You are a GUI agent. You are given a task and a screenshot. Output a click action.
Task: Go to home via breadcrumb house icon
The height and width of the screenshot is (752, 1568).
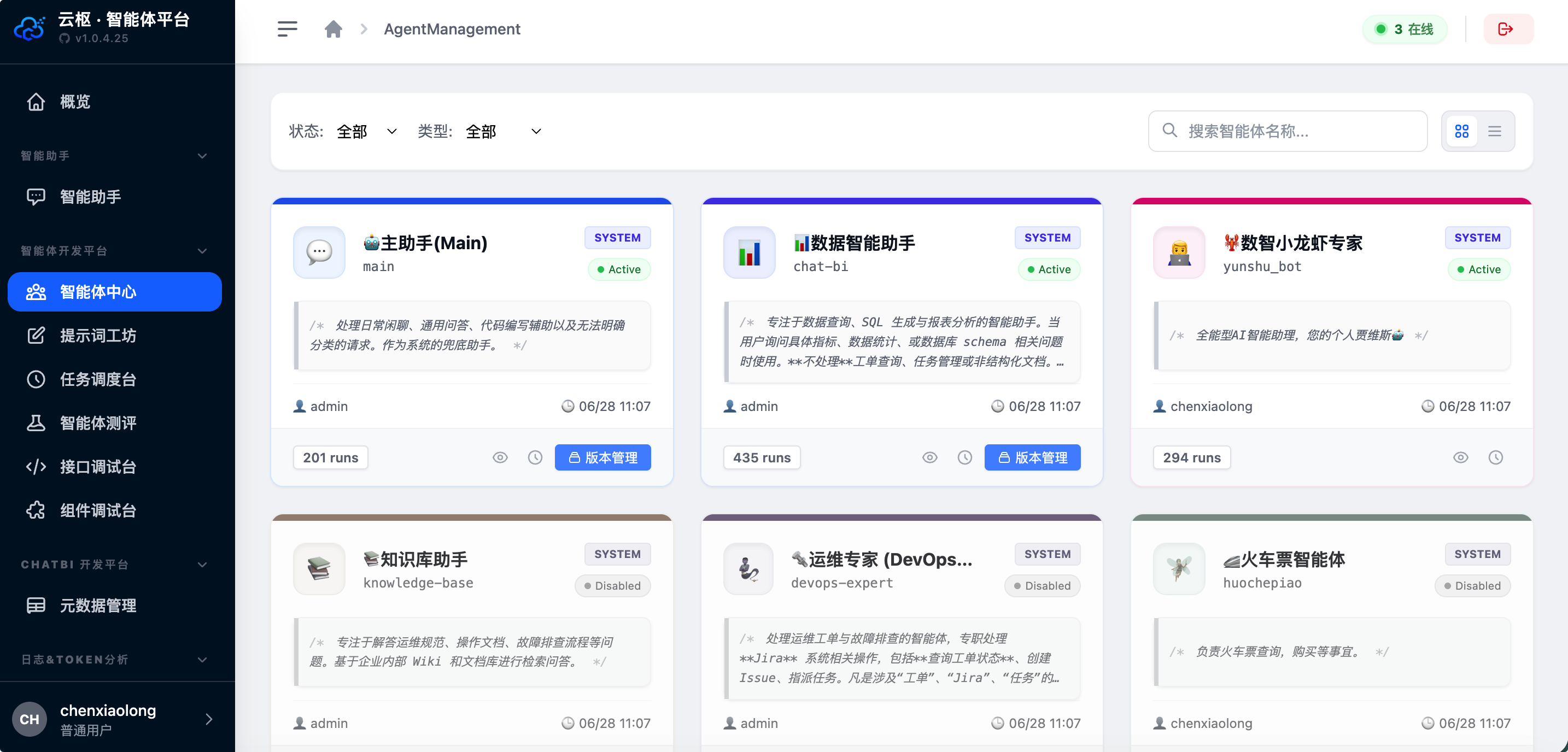[x=333, y=29]
